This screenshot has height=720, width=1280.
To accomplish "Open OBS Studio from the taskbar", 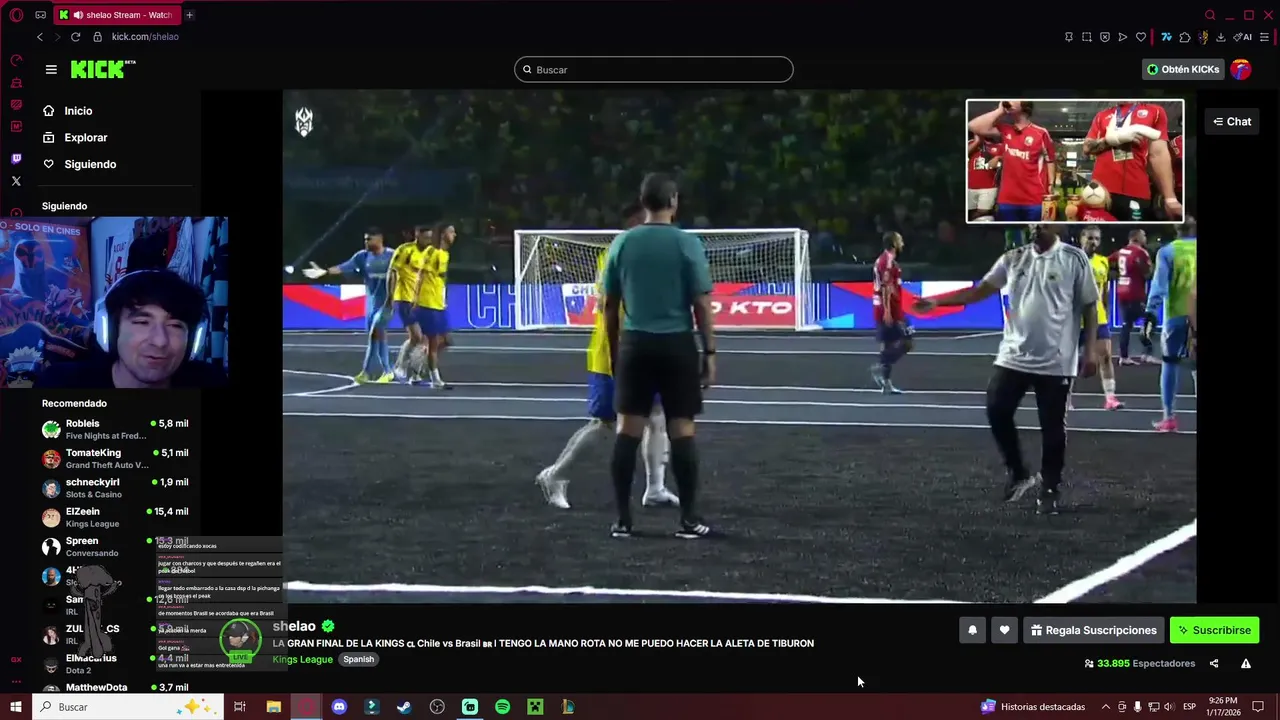I will [x=437, y=707].
